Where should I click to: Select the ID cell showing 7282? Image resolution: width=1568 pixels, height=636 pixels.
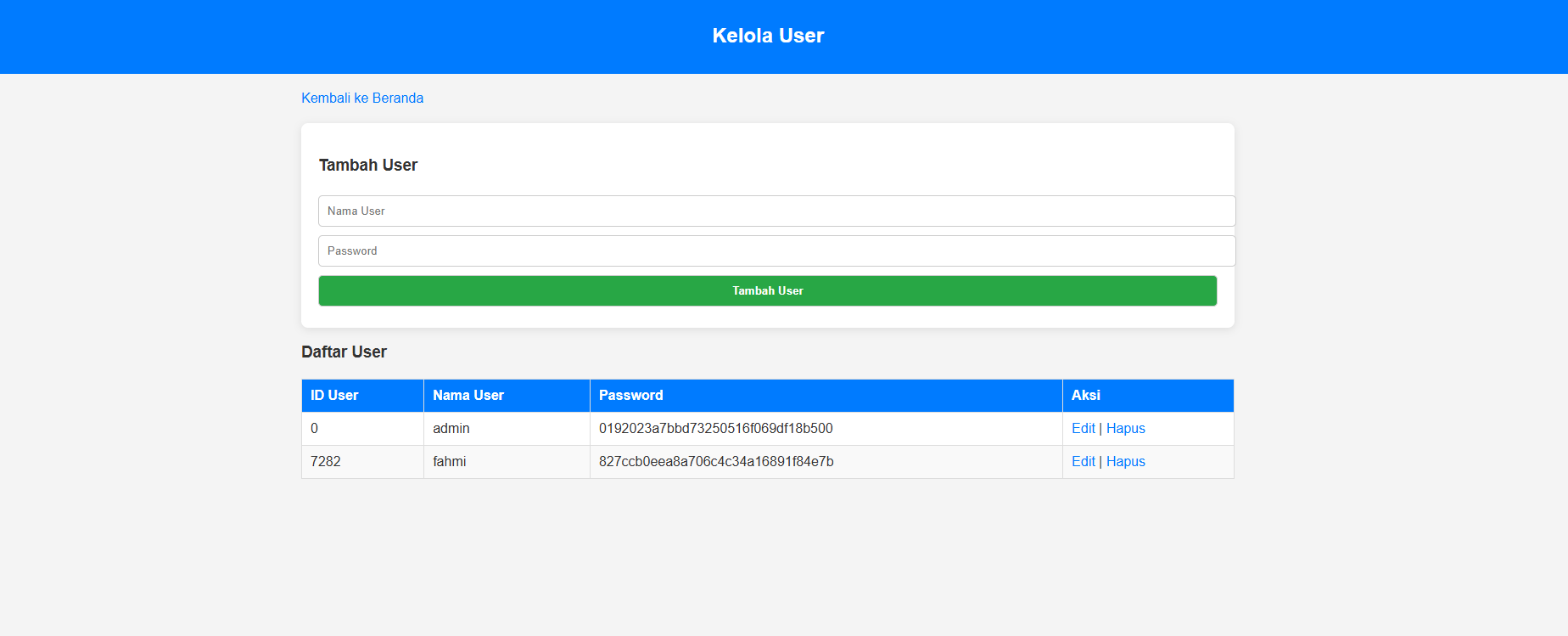coord(362,462)
